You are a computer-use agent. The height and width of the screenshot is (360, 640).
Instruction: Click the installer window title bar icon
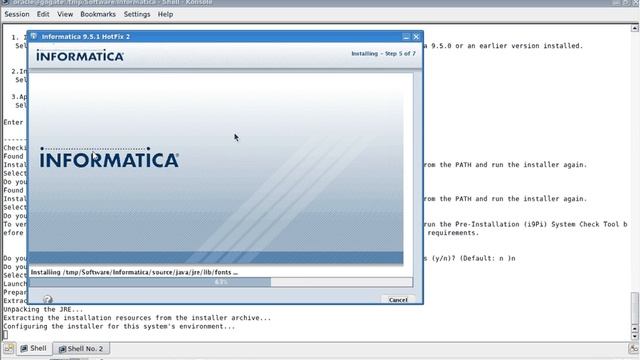(x=33, y=36)
